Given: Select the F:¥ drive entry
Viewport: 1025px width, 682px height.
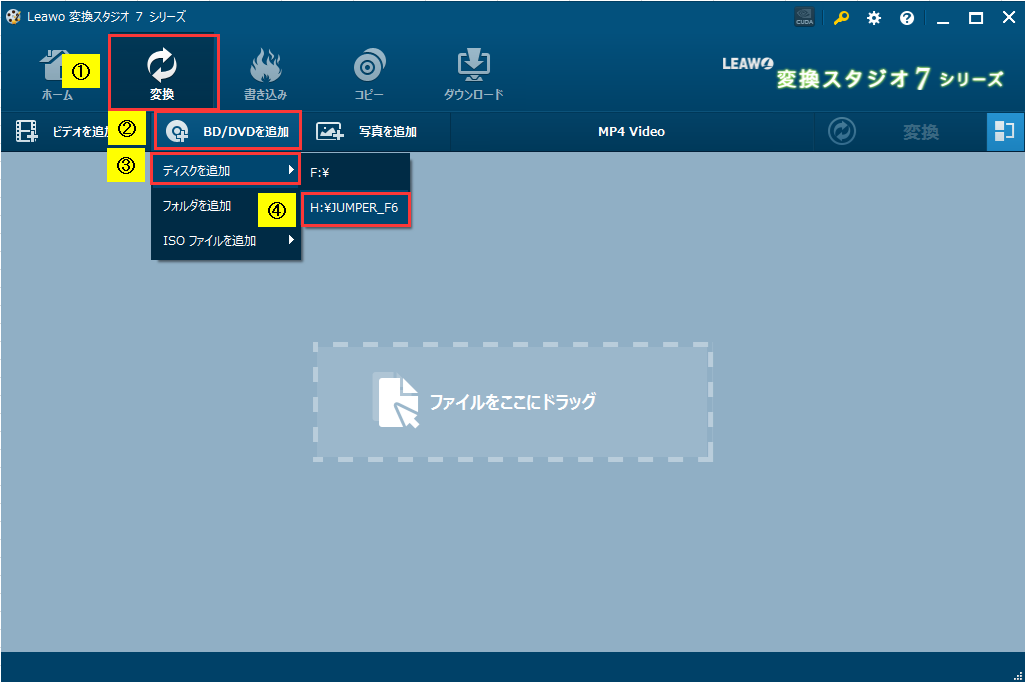Looking at the screenshot, I should tap(320, 172).
